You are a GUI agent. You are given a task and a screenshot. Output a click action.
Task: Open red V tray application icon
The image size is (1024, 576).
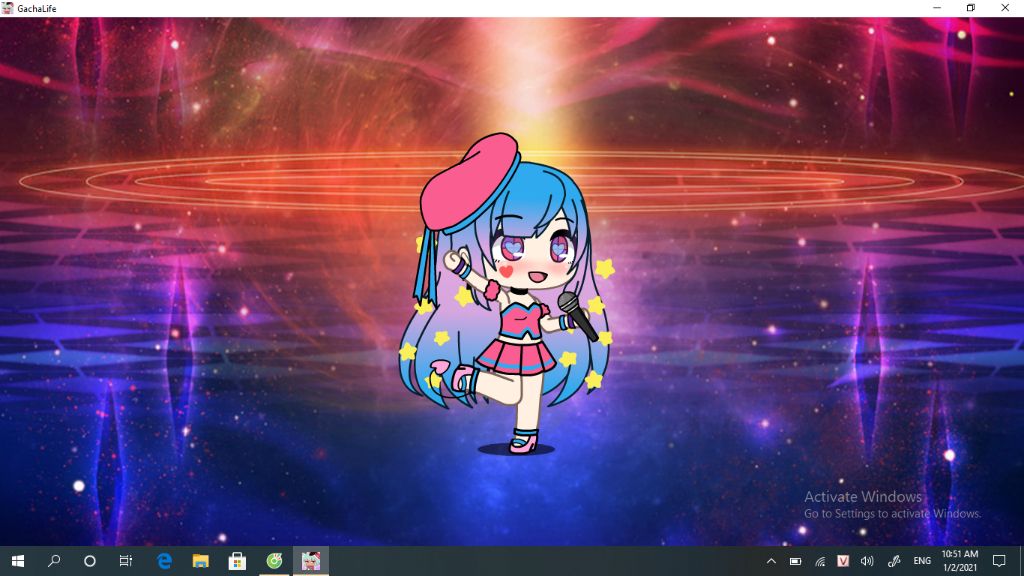(843, 561)
